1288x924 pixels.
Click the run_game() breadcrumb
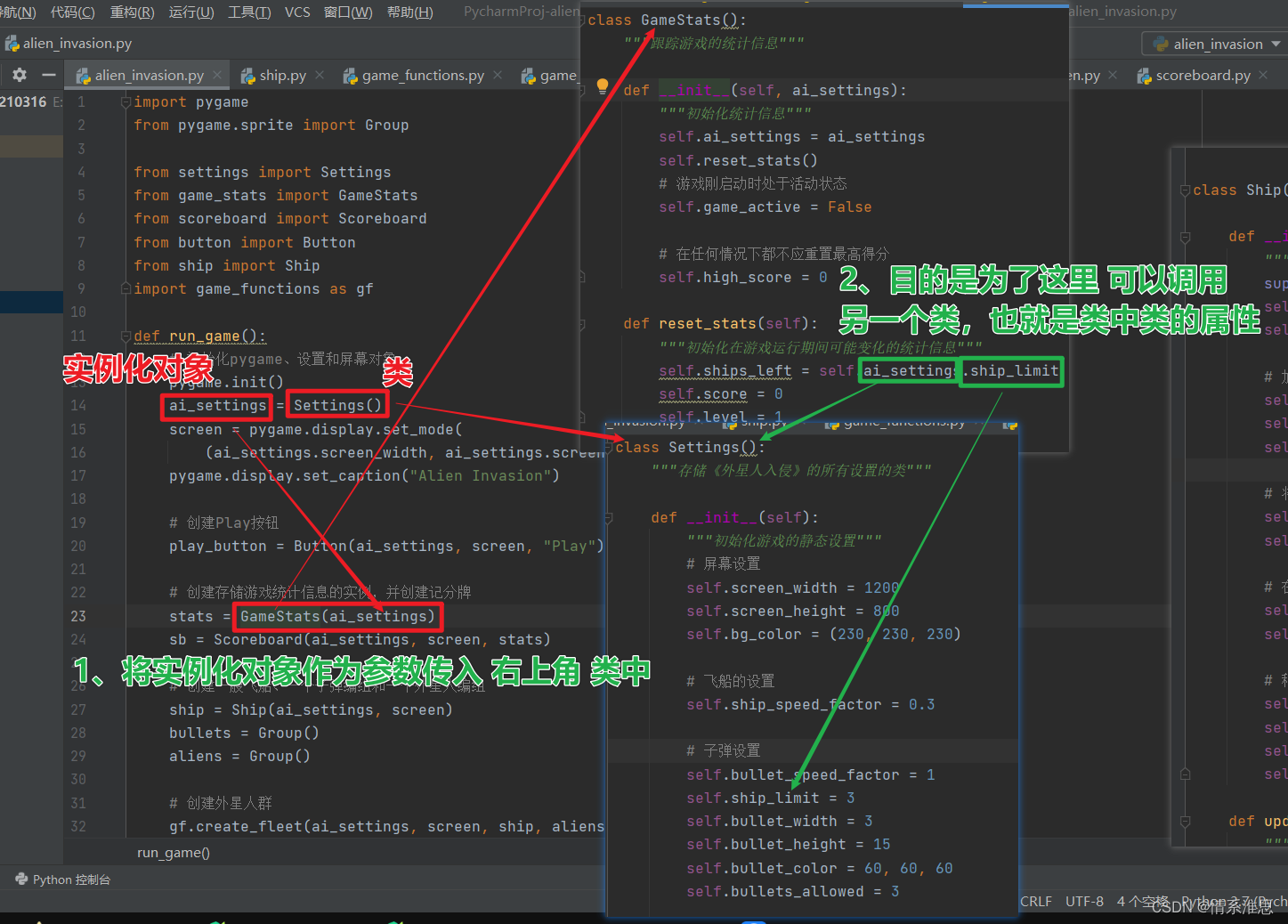point(174,853)
